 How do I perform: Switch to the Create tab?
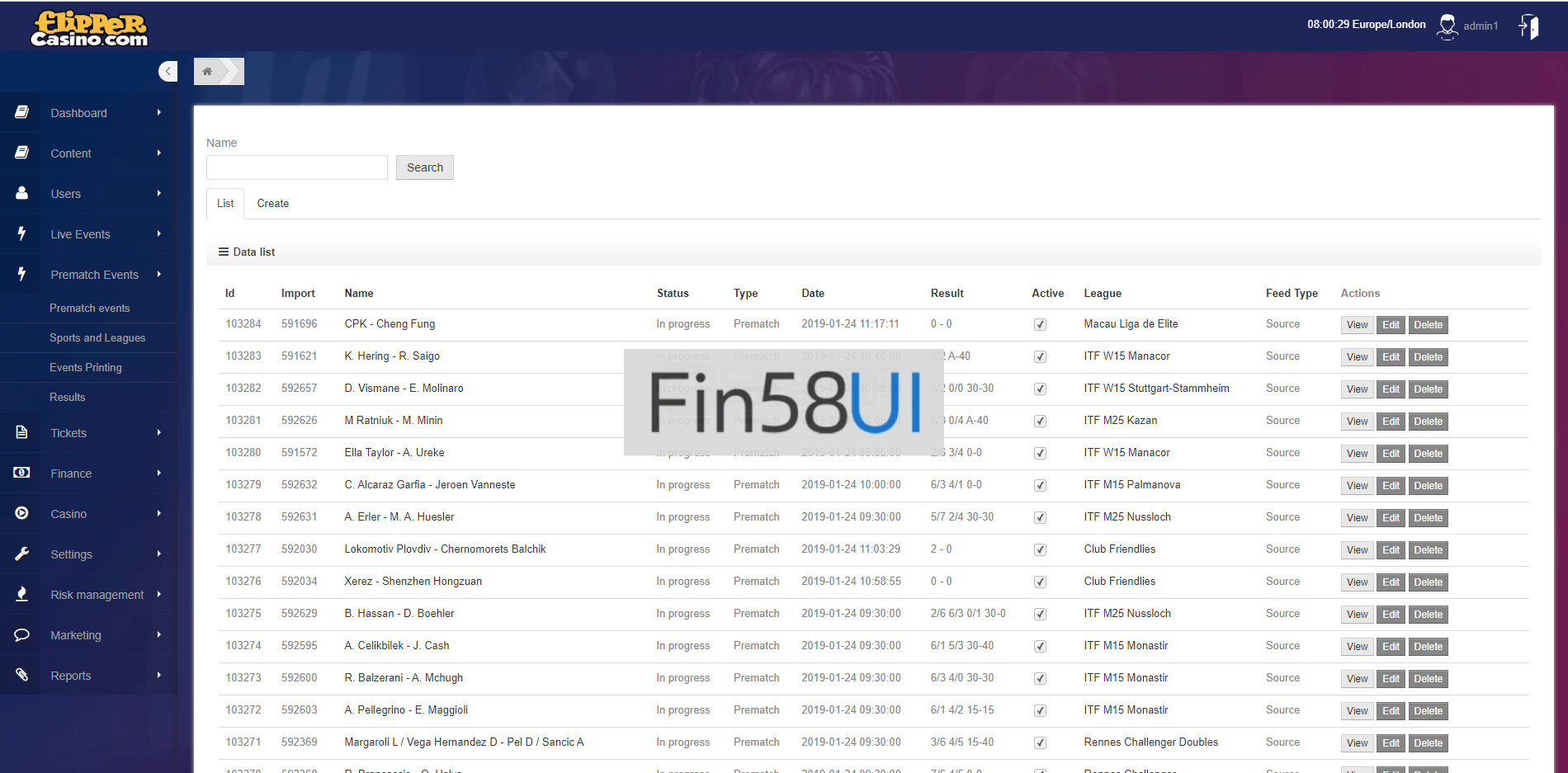[272, 204]
